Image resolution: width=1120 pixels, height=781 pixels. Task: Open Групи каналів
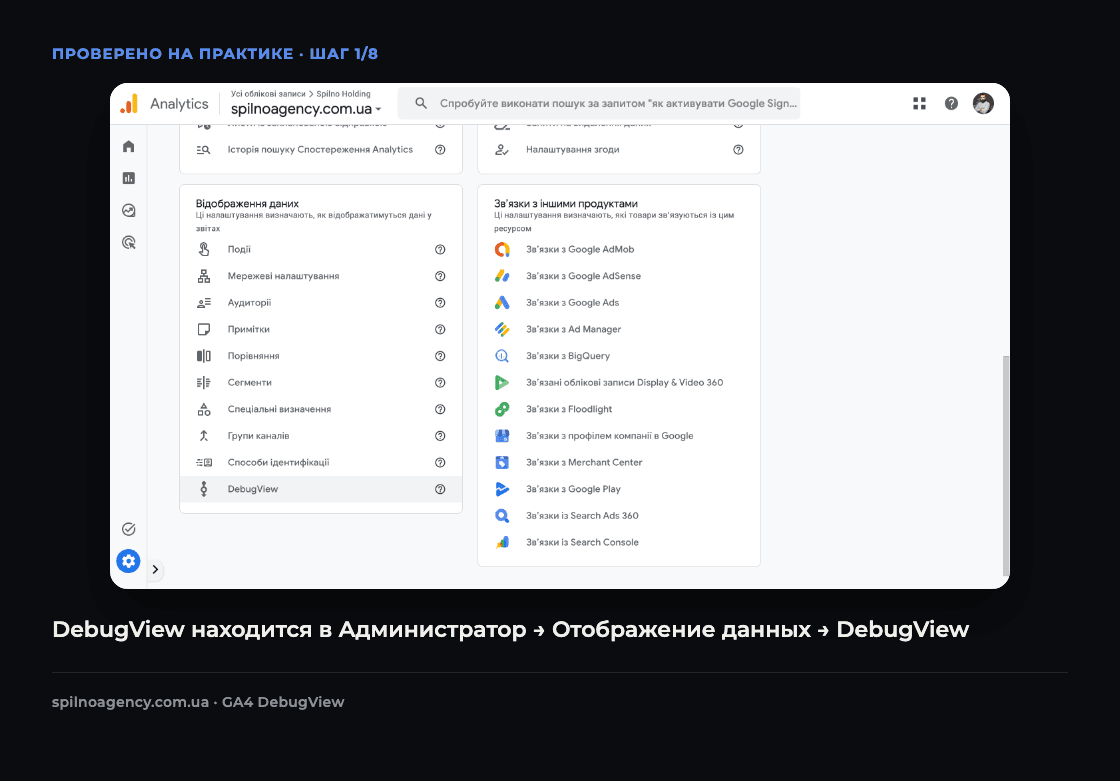pyautogui.click(x=321, y=436)
